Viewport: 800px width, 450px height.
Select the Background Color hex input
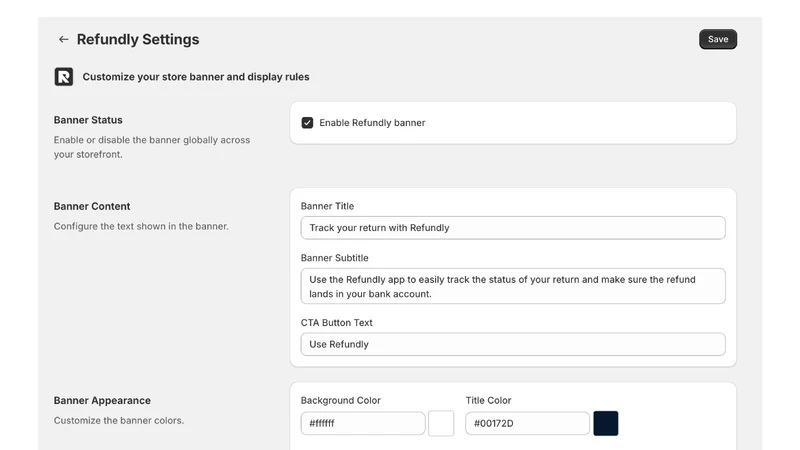pyautogui.click(x=363, y=423)
